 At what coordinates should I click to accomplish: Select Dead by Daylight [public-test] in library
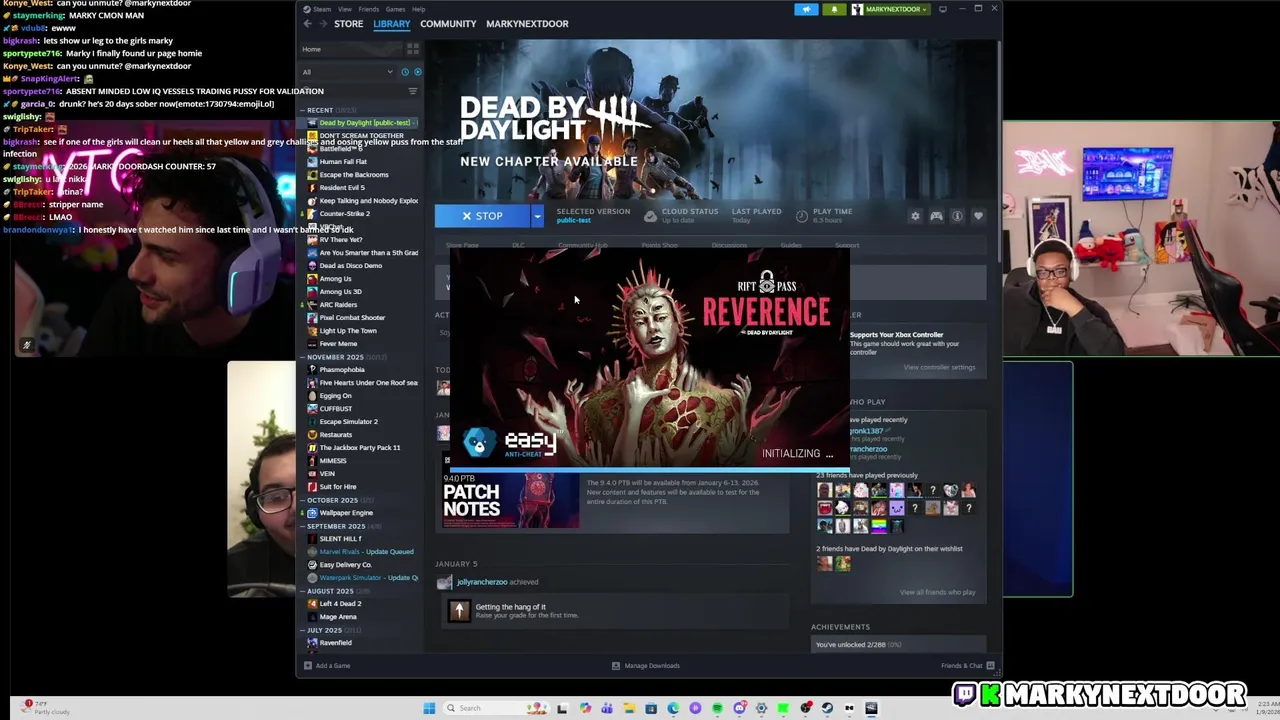tap(362, 123)
